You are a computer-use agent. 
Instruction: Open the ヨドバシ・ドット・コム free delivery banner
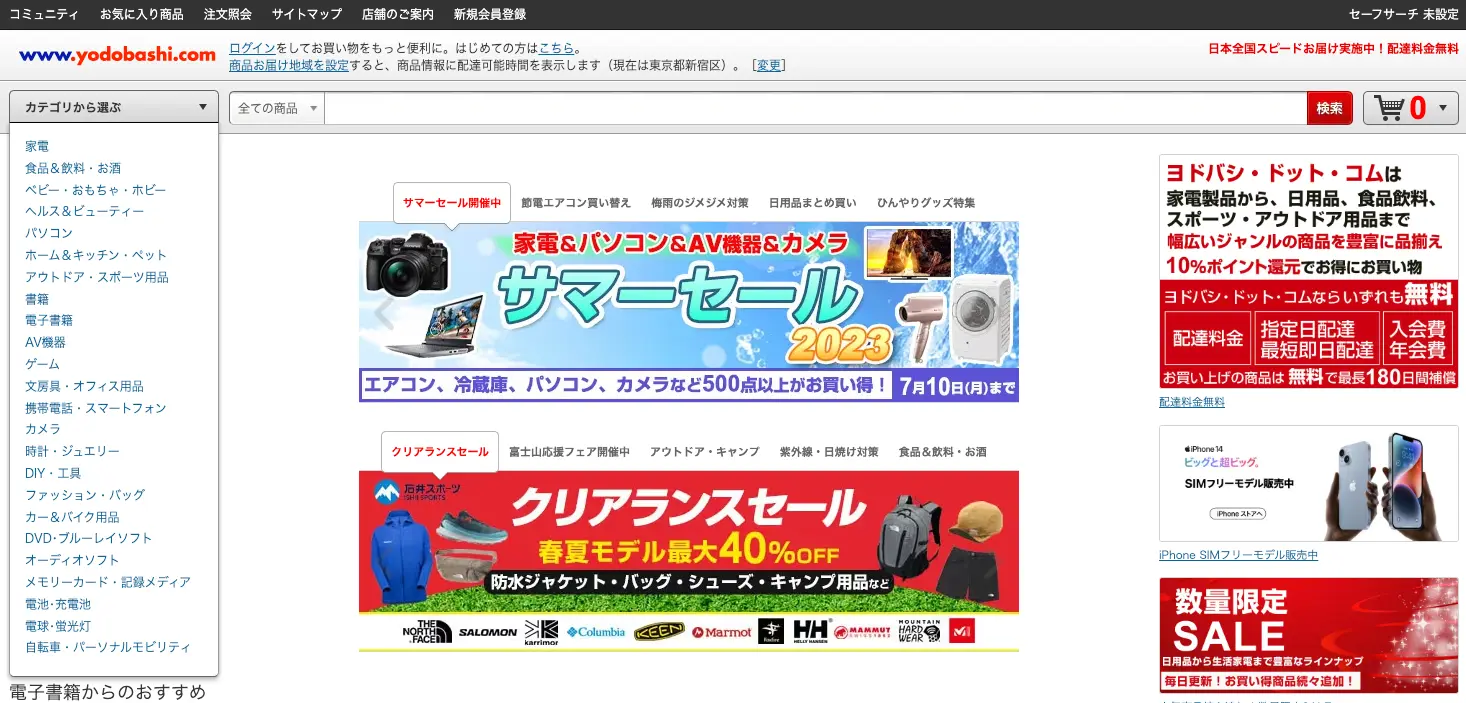[1309, 272]
